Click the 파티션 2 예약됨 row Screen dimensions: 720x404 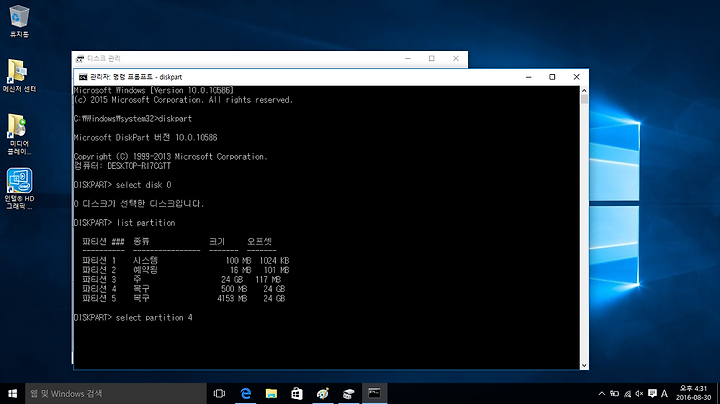pyautogui.click(x=186, y=270)
